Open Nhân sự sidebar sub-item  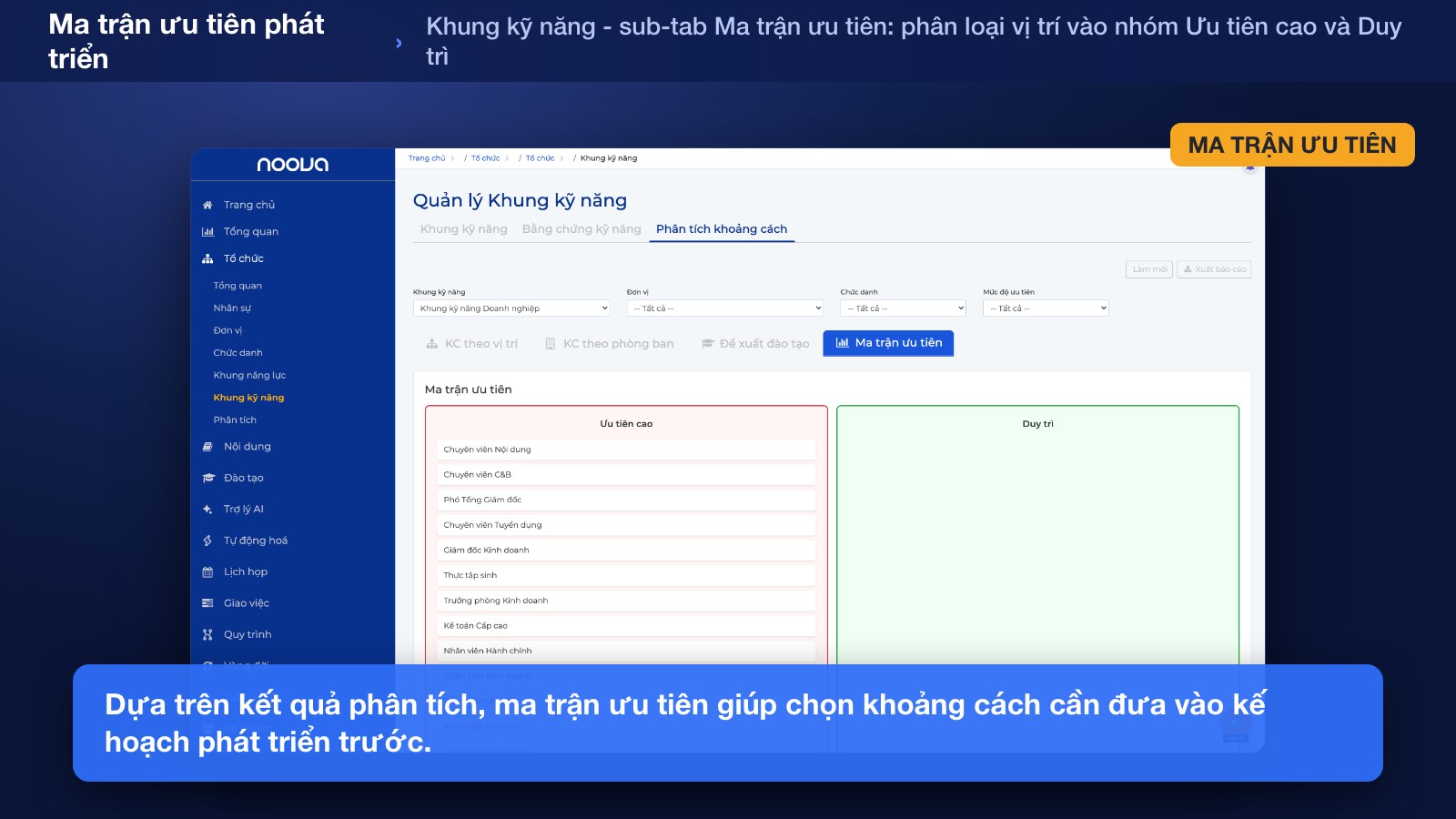point(232,308)
